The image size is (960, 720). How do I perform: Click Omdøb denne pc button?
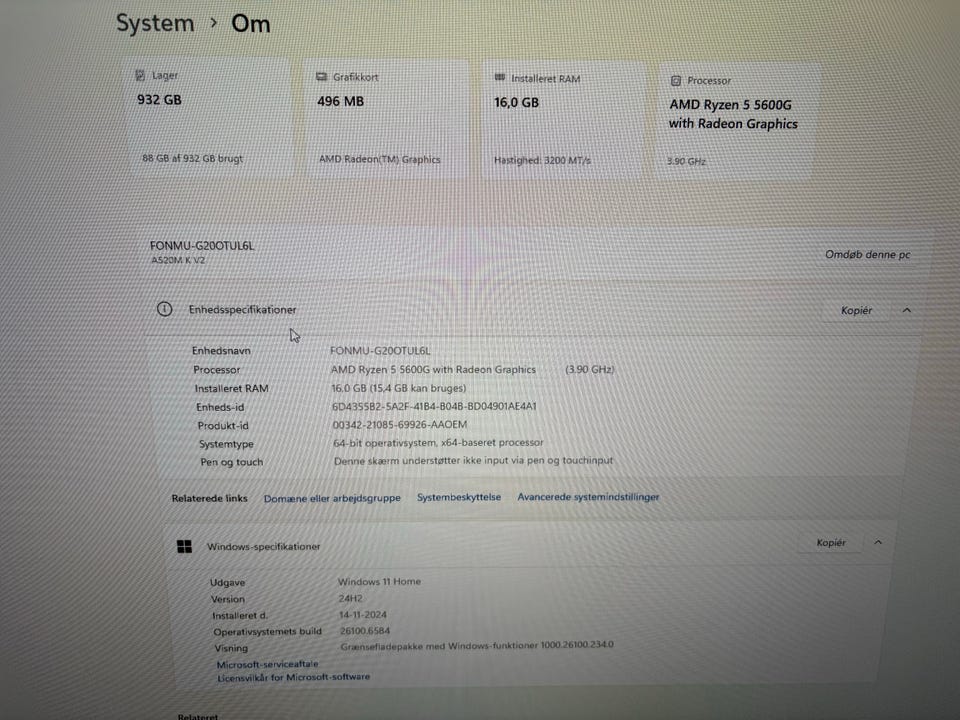[x=868, y=255]
